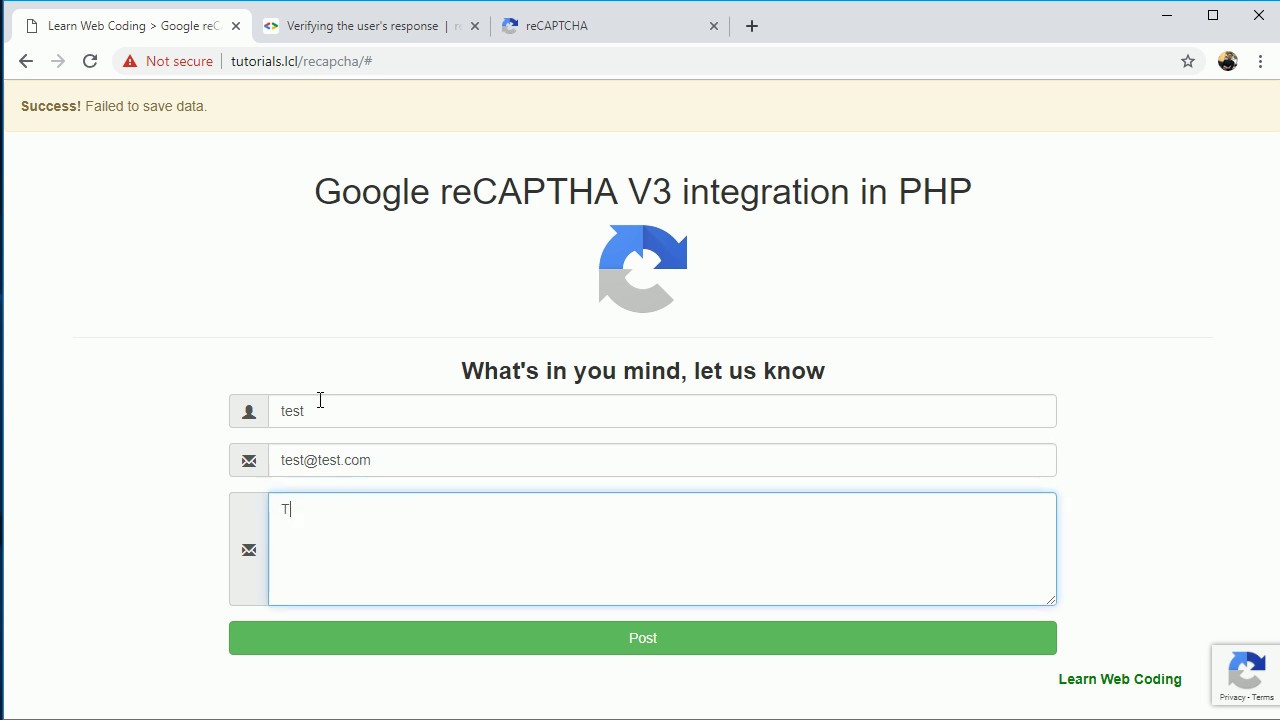
Task: Click the Not secure warning icon
Action: (130, 61)
